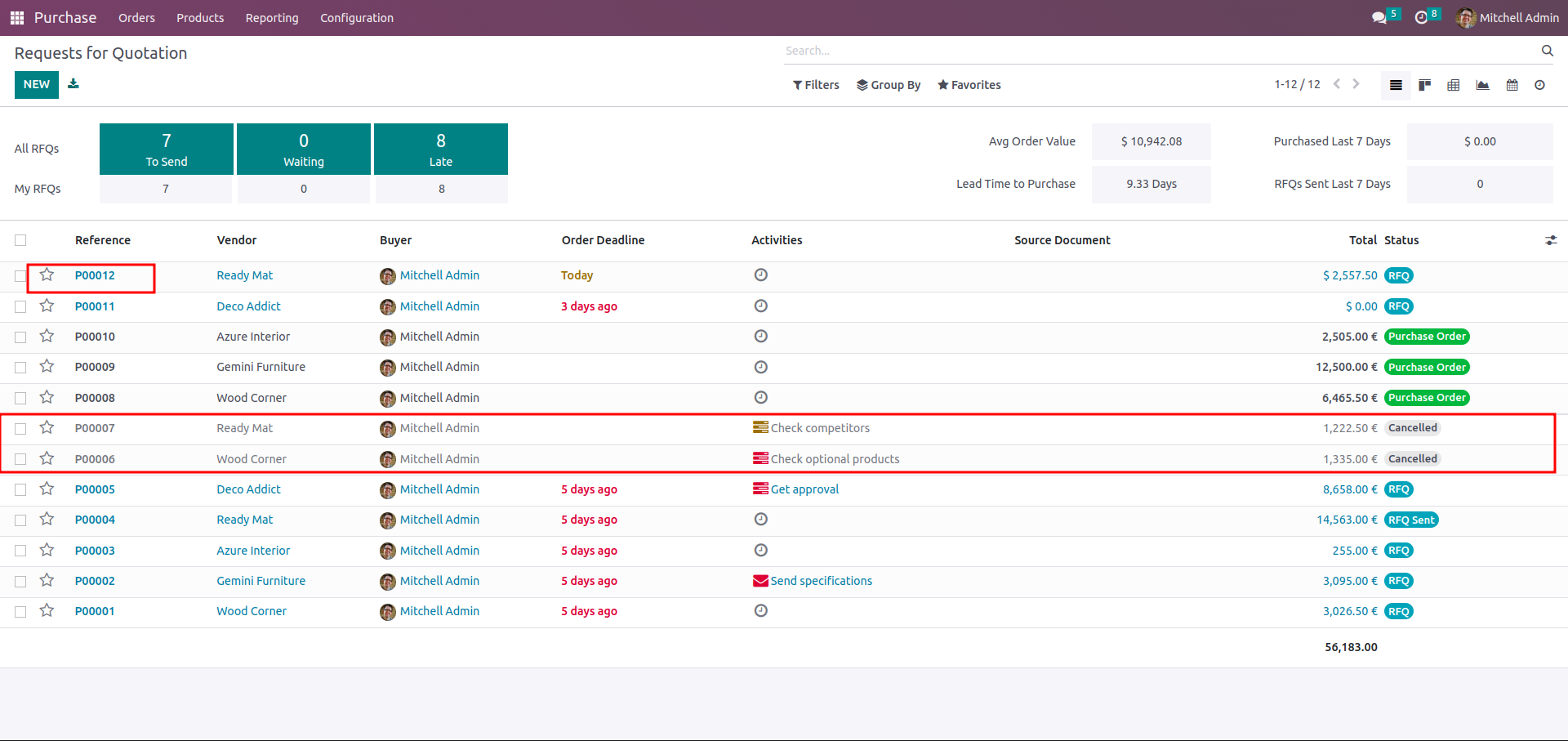This screenshot has height=741, width=1568.
Task: Open the Configuration menu
Action: [356, 18]
